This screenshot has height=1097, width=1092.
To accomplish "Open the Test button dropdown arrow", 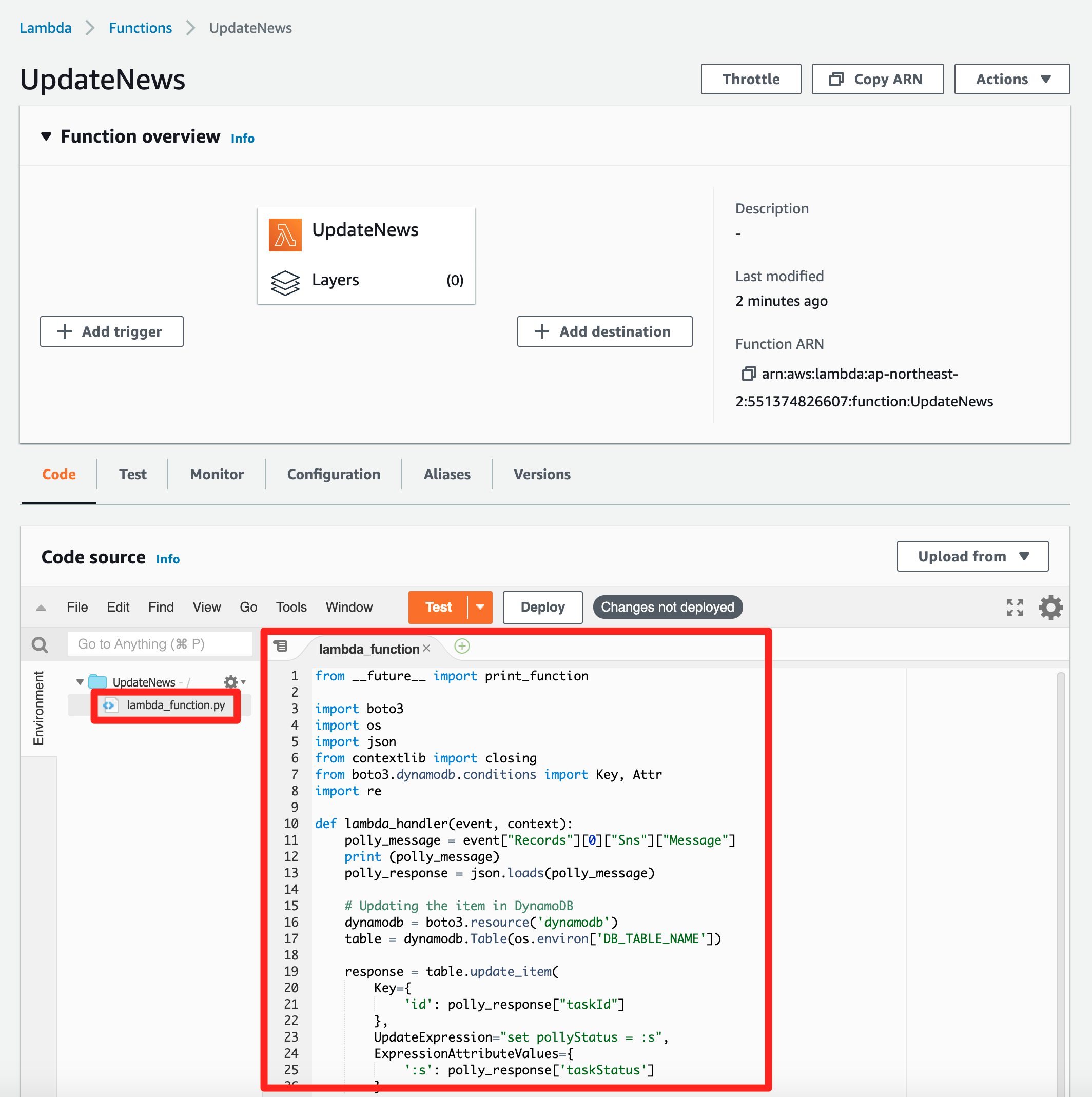I will (x=480, y=607).
